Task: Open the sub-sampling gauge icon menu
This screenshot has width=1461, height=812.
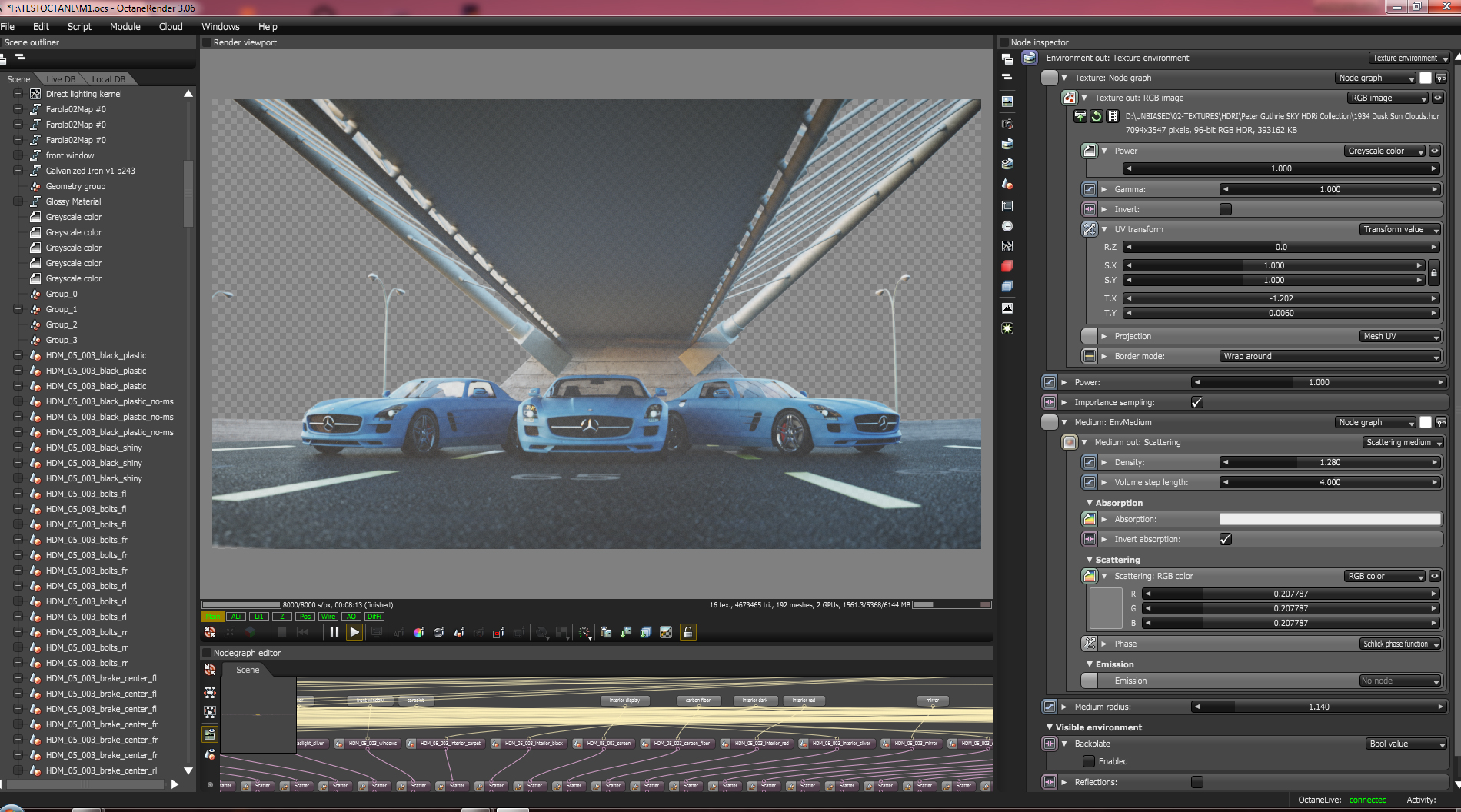Action: [x=584, y=632]
